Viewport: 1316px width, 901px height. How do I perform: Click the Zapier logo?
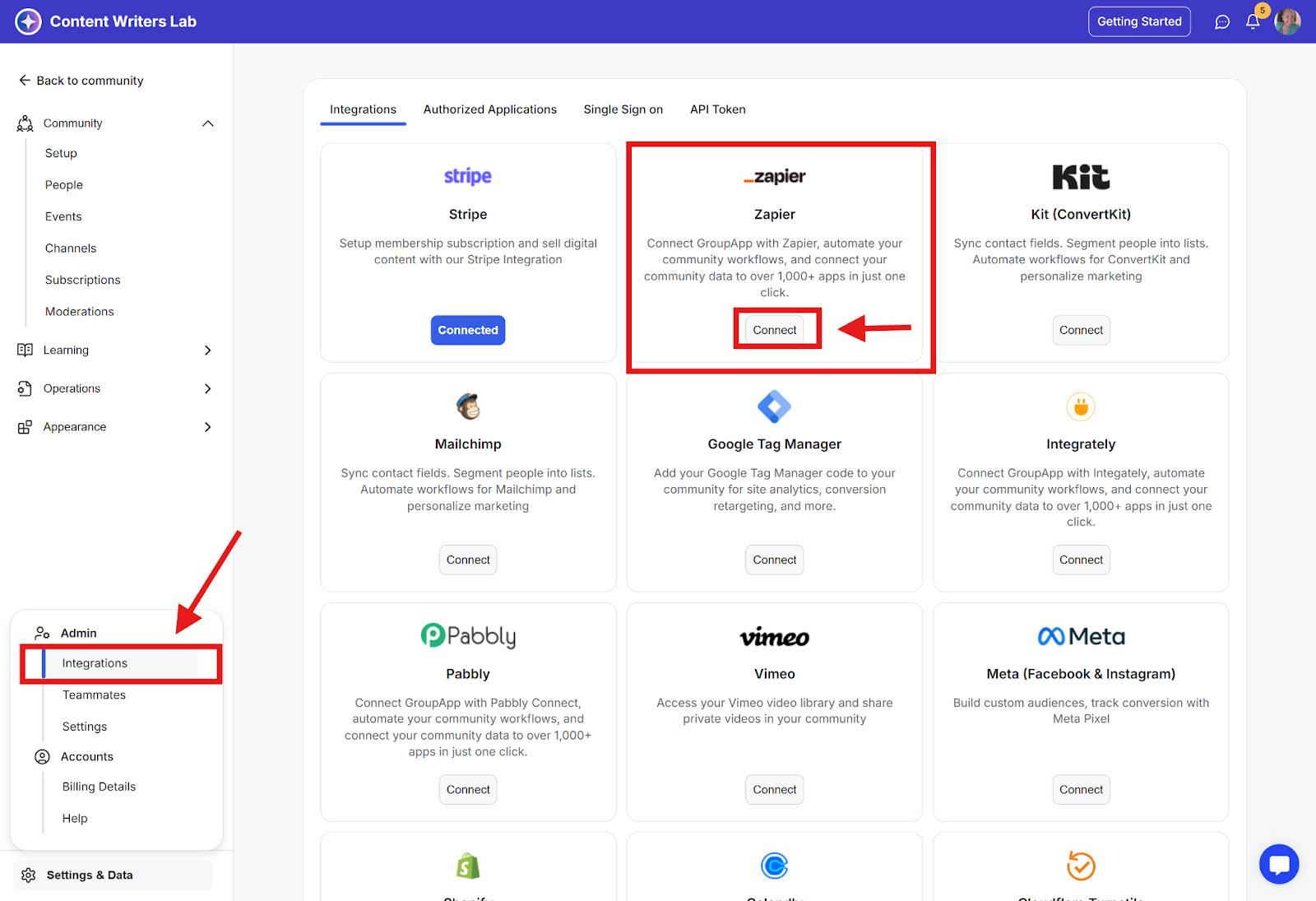click(x=775, y=177)
